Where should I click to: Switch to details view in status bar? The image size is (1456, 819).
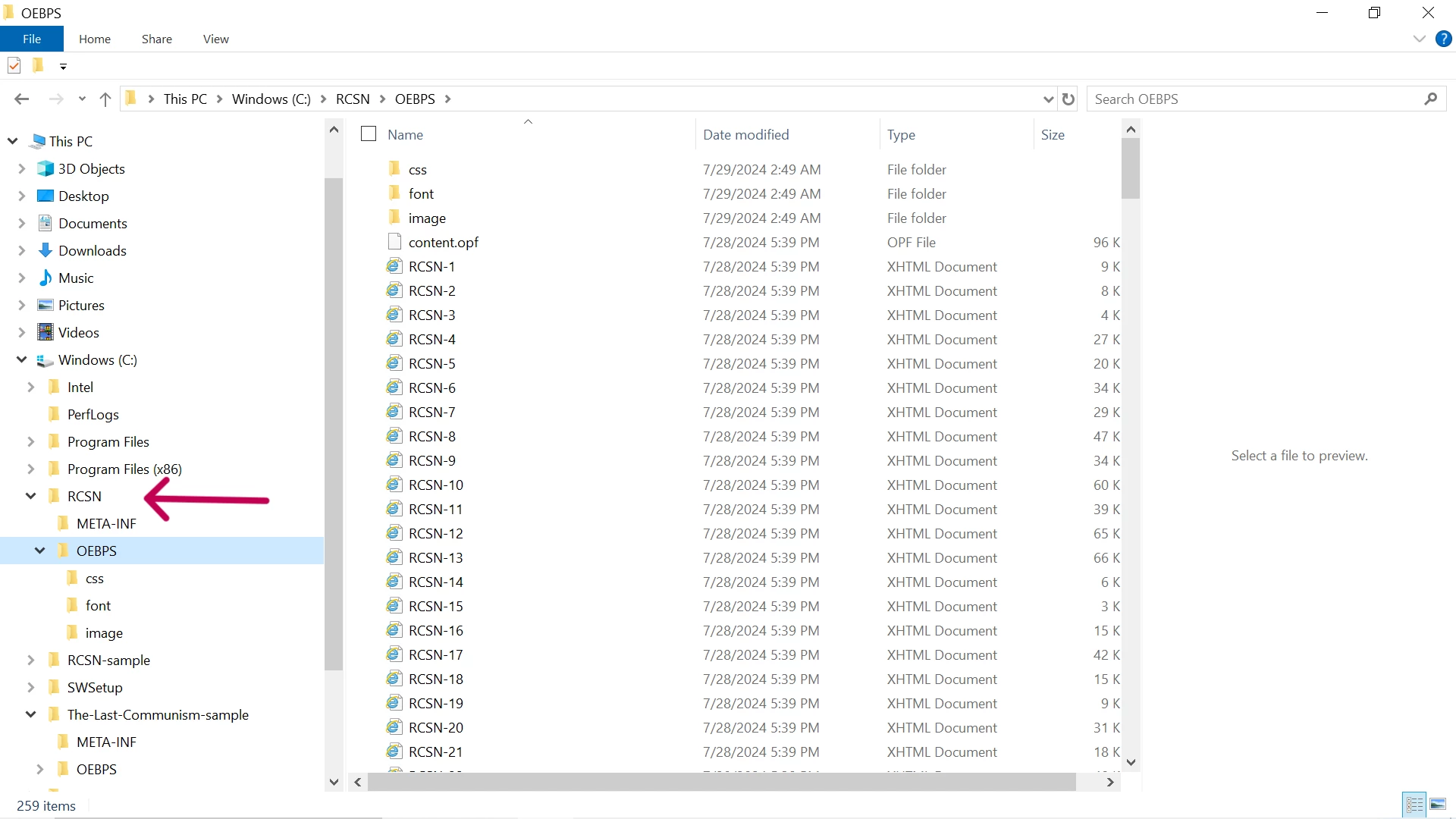[x=1414, y=805]
